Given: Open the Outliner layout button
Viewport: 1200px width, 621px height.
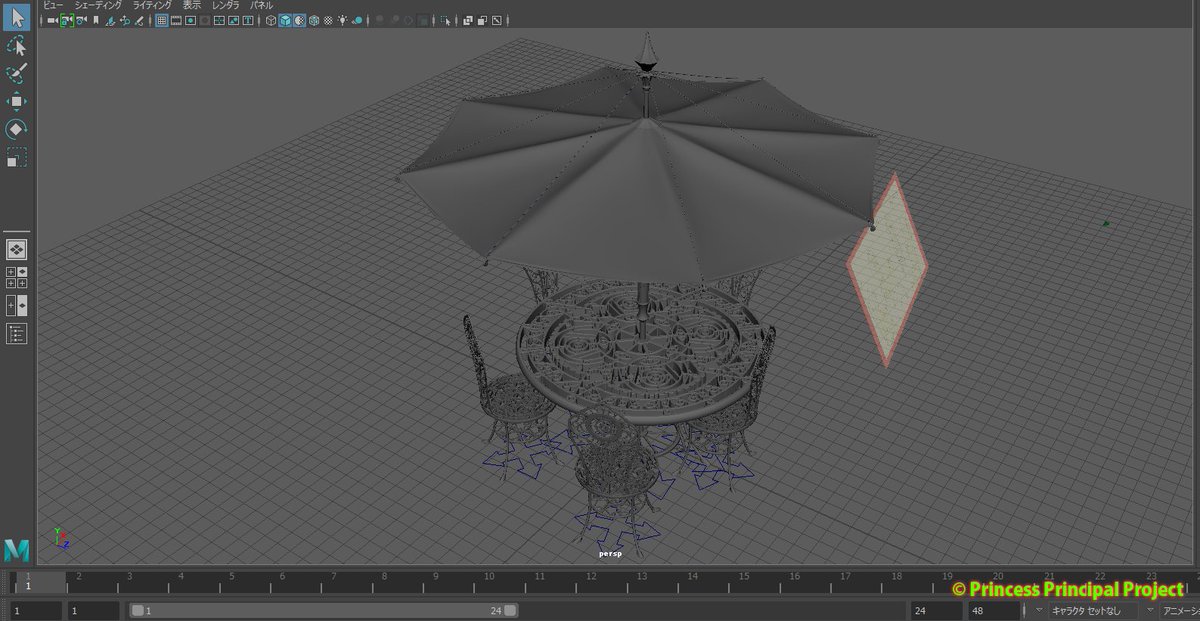Looking at the screenshot, I should [x=17, y=334].
